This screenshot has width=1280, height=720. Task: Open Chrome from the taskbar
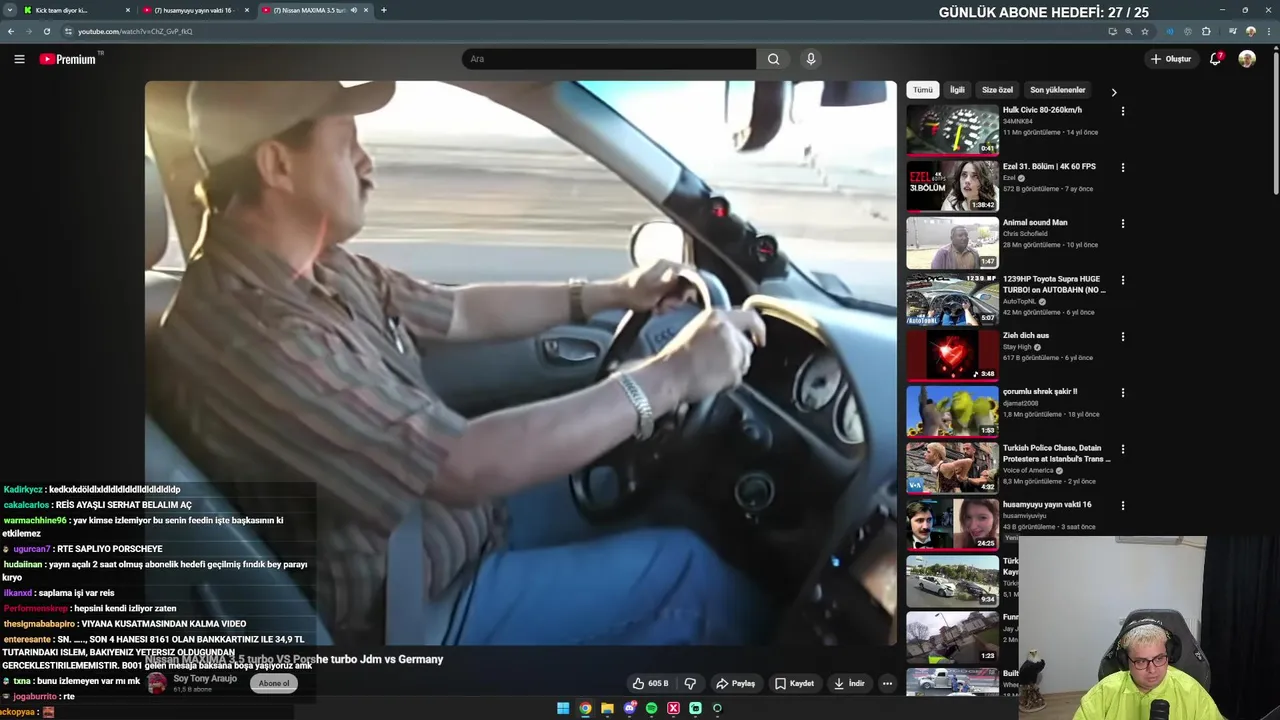(585, 708)
